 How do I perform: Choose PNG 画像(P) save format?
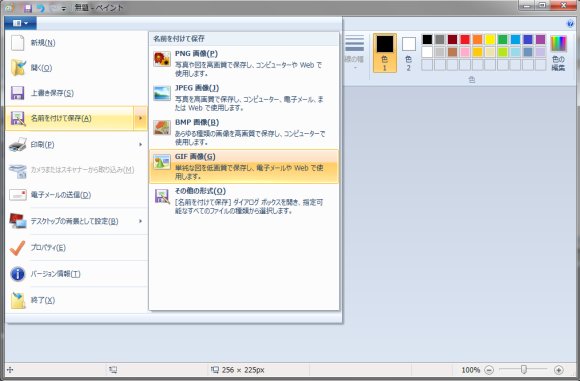(x=244, y=63)
